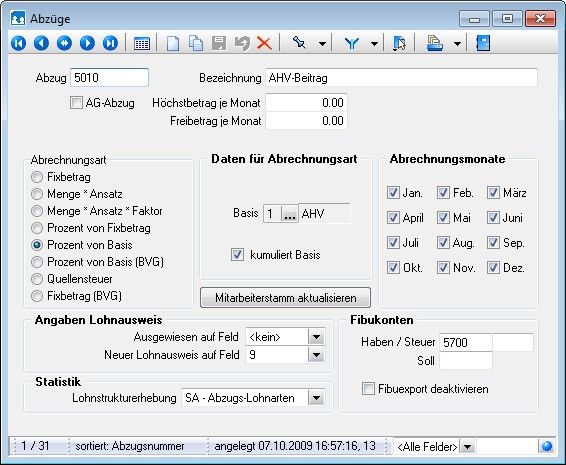
Task: Open the table list view icon
Action: pos(142,44)
